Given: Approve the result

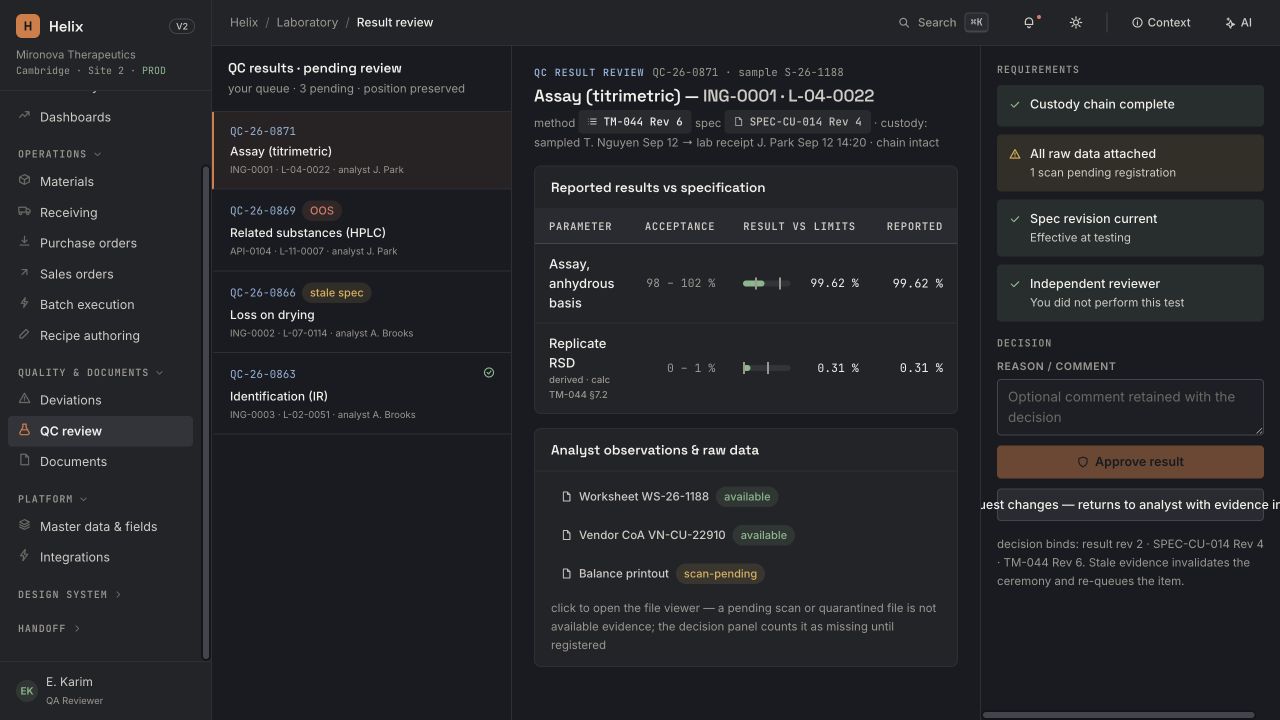Looking at the screenshot, I should click(x=1130, y=462).
